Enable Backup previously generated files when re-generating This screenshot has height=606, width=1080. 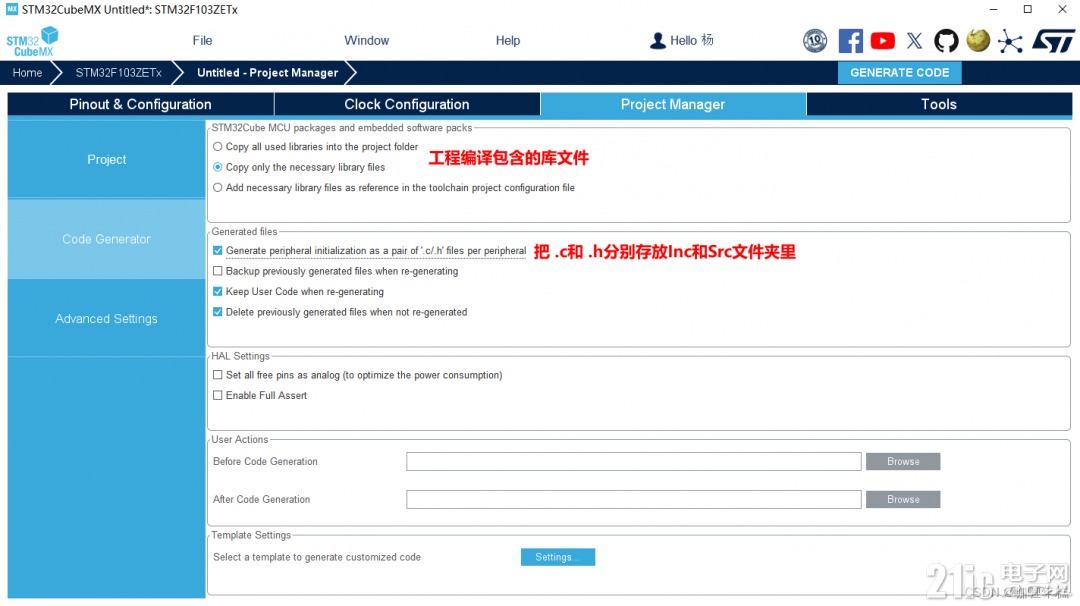coord(218,271)
